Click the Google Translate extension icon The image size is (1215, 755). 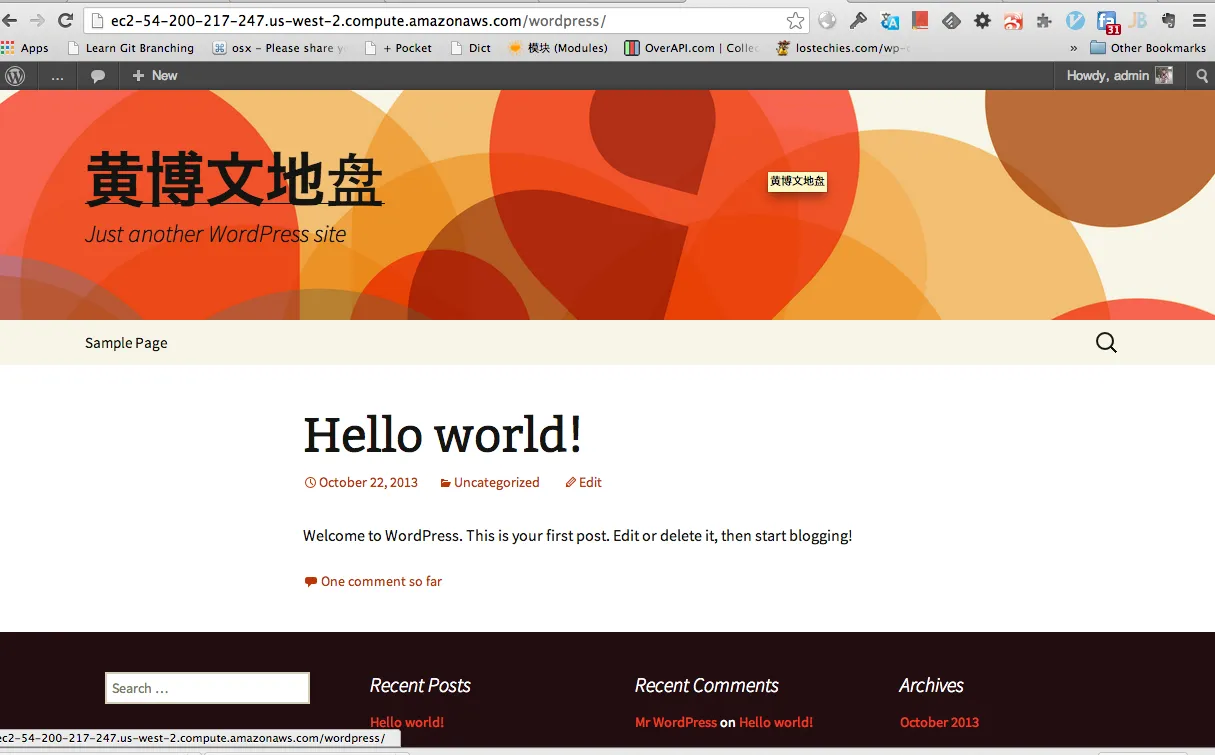pos(889,20)
